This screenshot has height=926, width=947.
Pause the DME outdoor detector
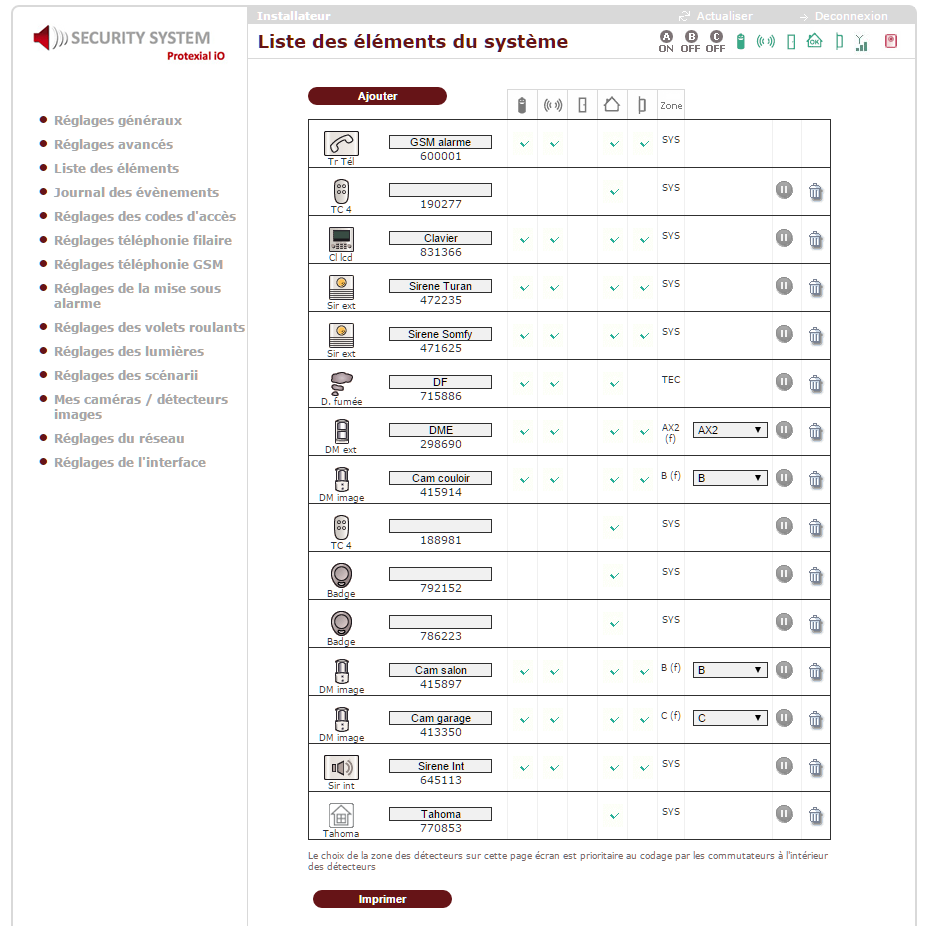tap(784, 430)
